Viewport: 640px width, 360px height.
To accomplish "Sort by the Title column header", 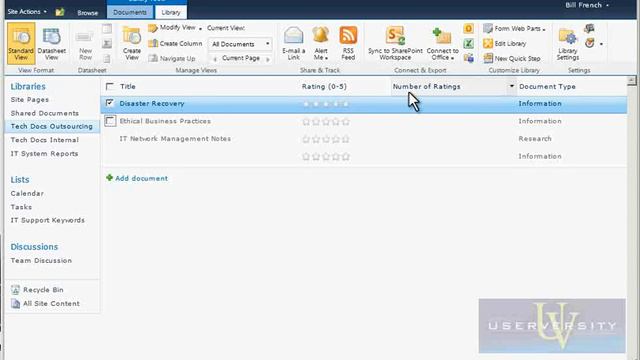I will pyautogui.click(x=128, y=87).
